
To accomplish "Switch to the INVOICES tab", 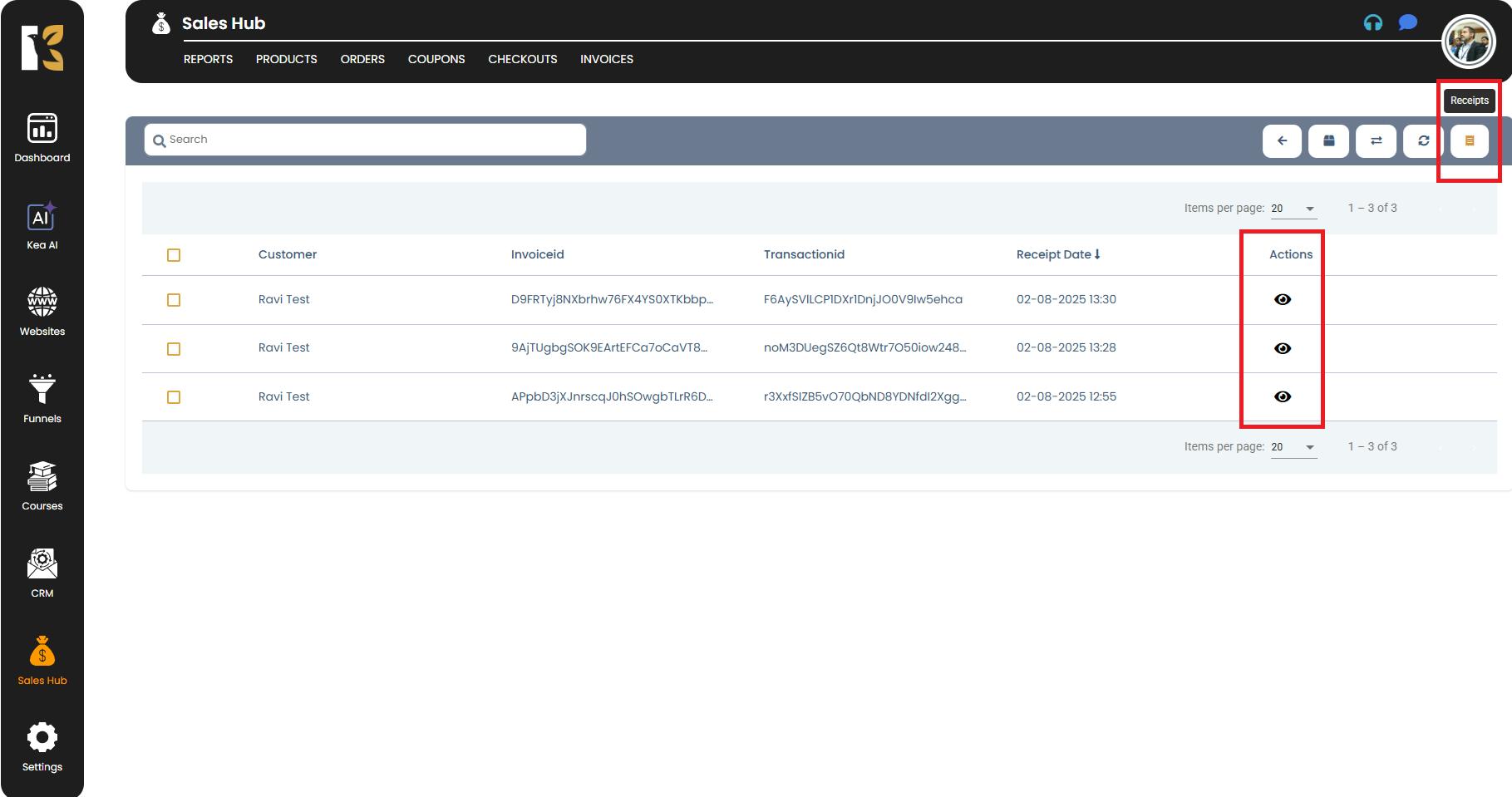I will pos(606,59).
